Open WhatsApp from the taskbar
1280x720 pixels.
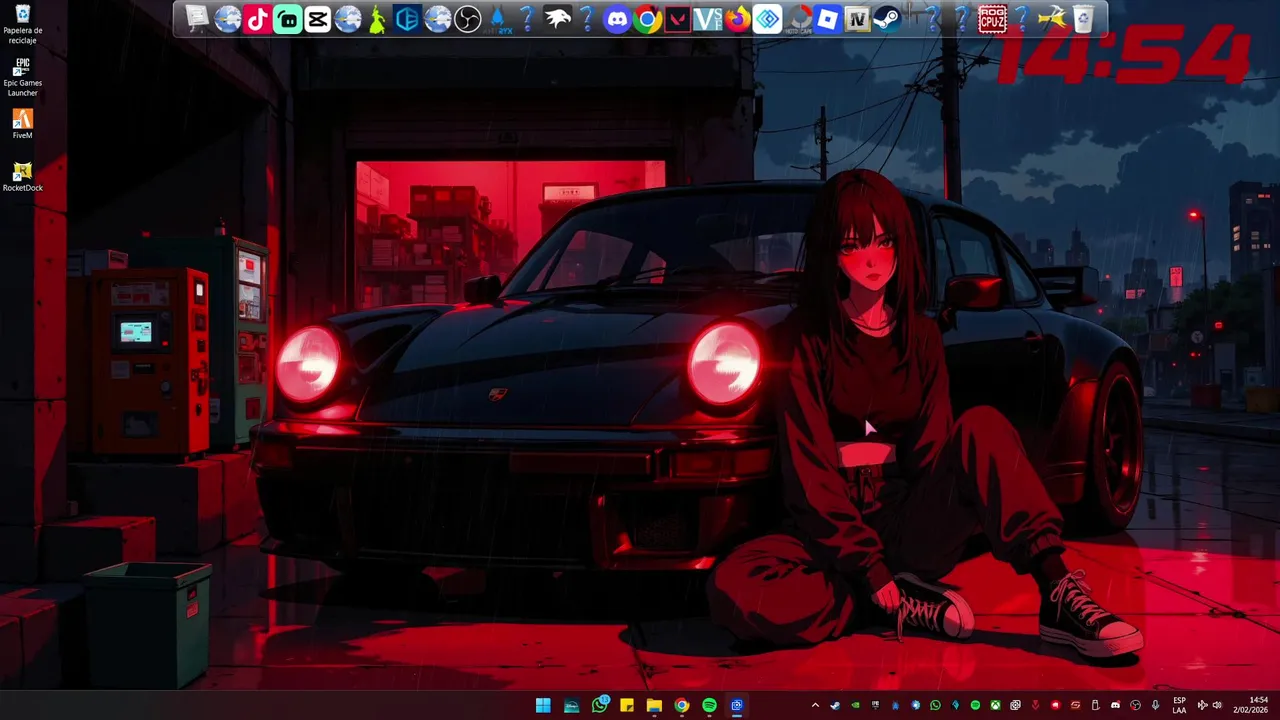coord(600,706)
